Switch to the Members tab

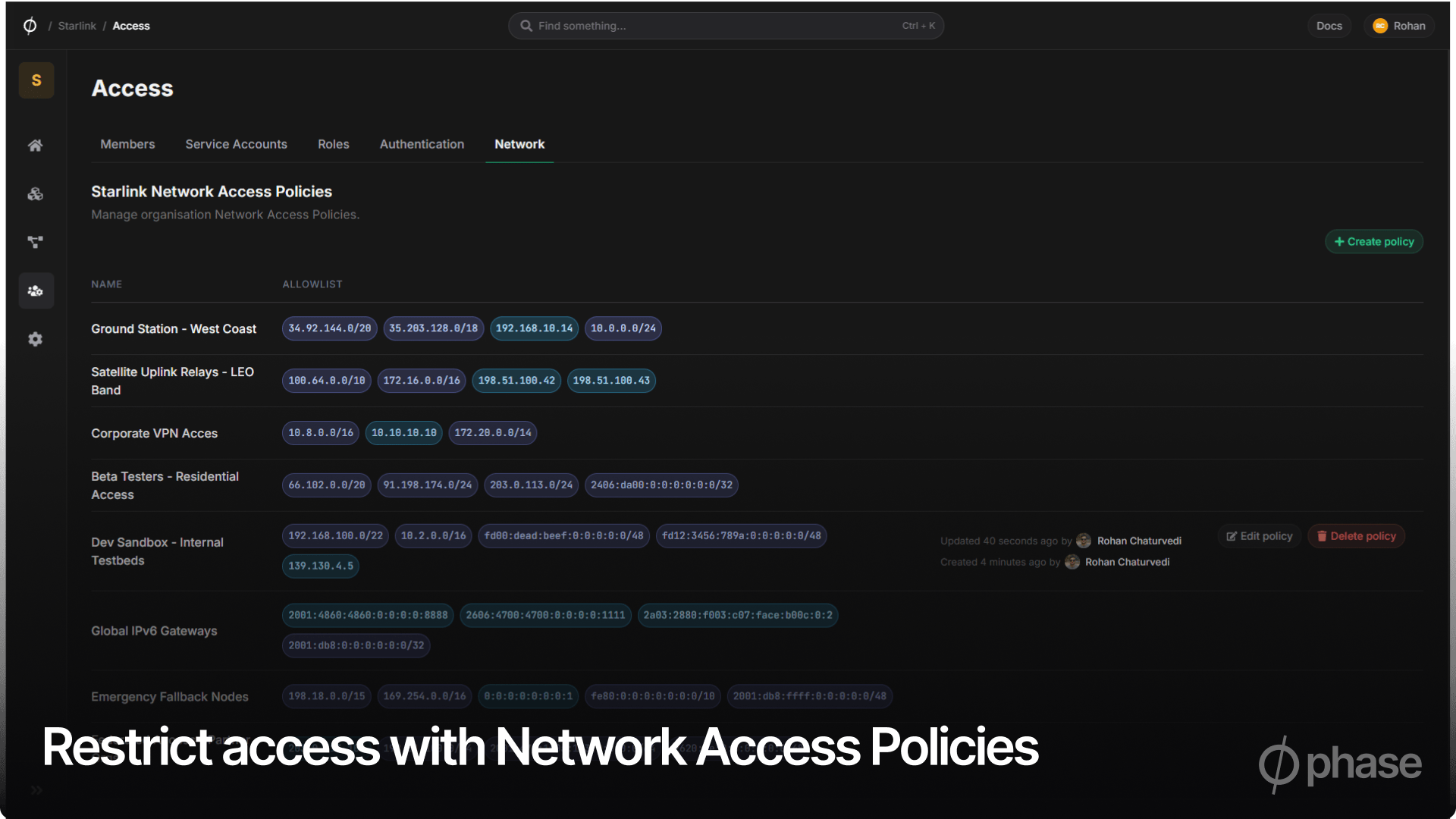(x=127, y=144)
